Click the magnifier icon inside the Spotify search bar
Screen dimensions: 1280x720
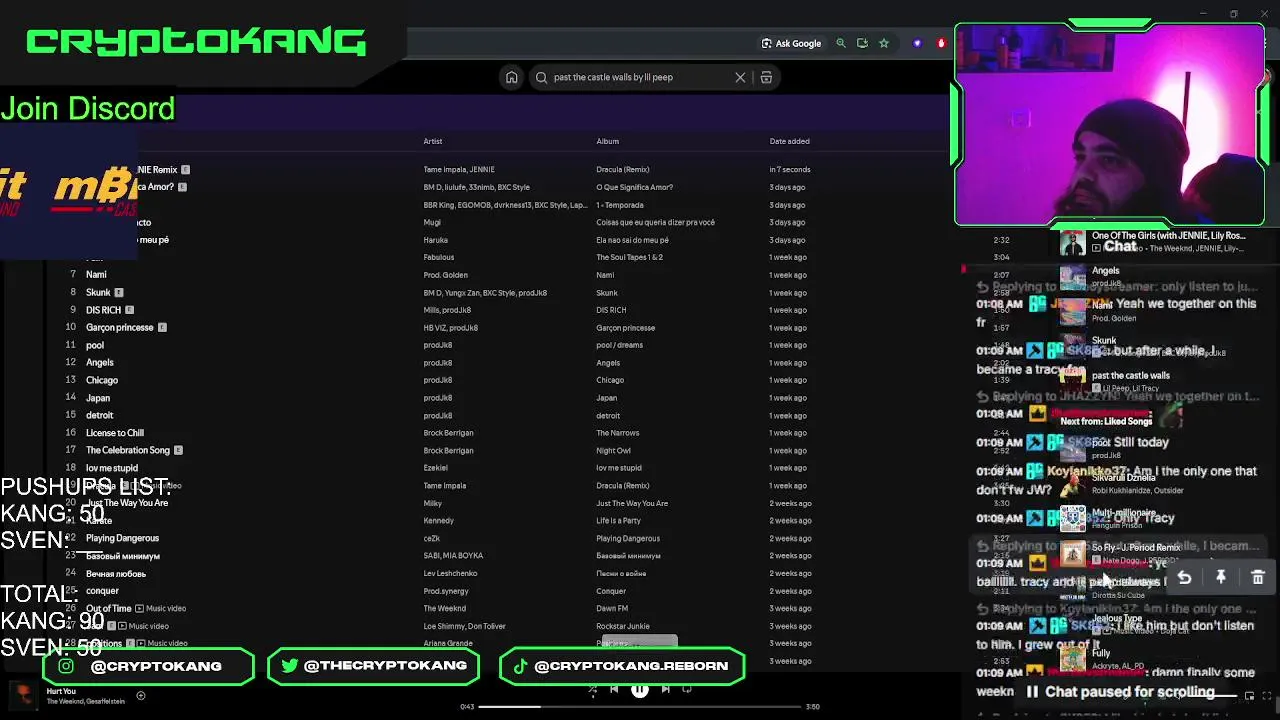pos(541,77)
